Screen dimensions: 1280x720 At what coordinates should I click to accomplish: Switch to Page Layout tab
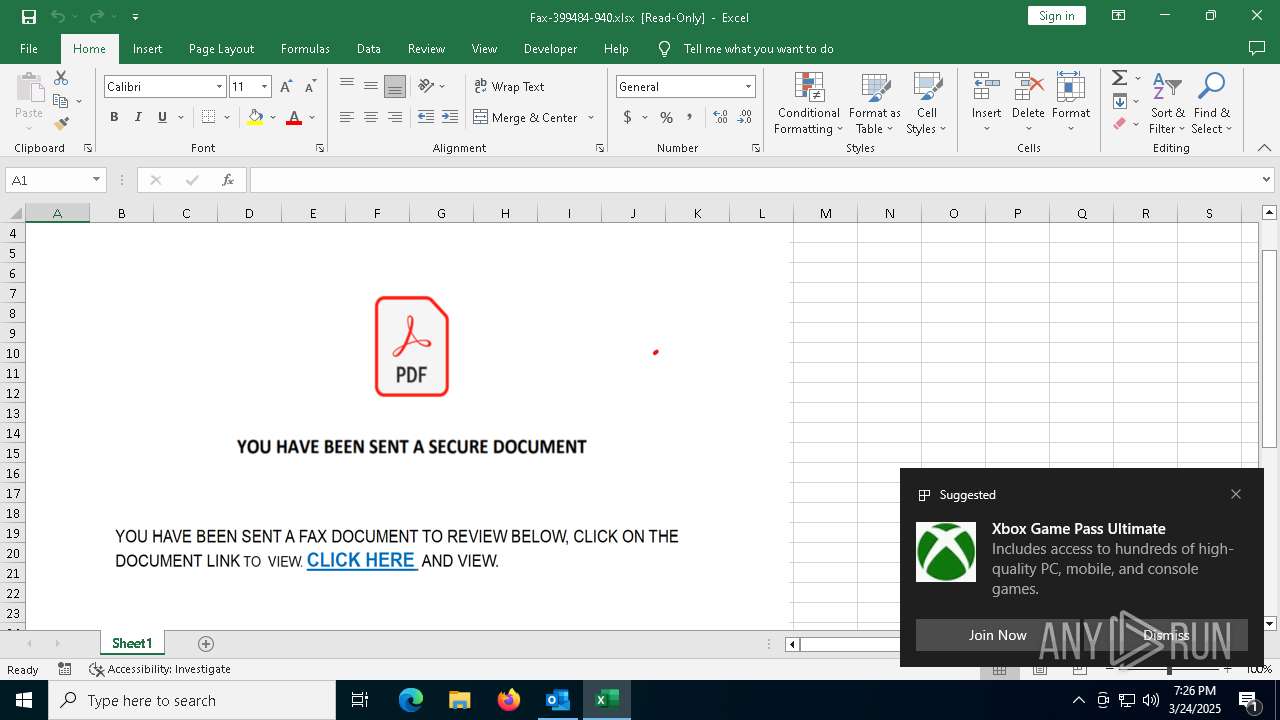[221, 48]
